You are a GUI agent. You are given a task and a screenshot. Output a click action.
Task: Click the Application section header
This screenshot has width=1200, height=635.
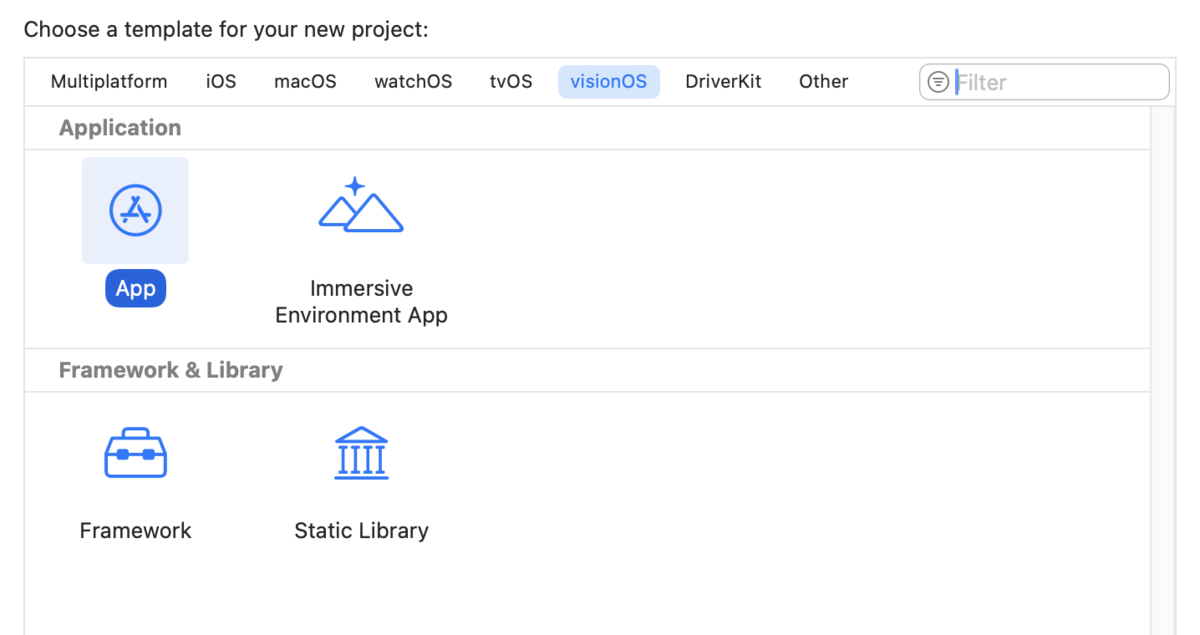(x=120, y=128)
